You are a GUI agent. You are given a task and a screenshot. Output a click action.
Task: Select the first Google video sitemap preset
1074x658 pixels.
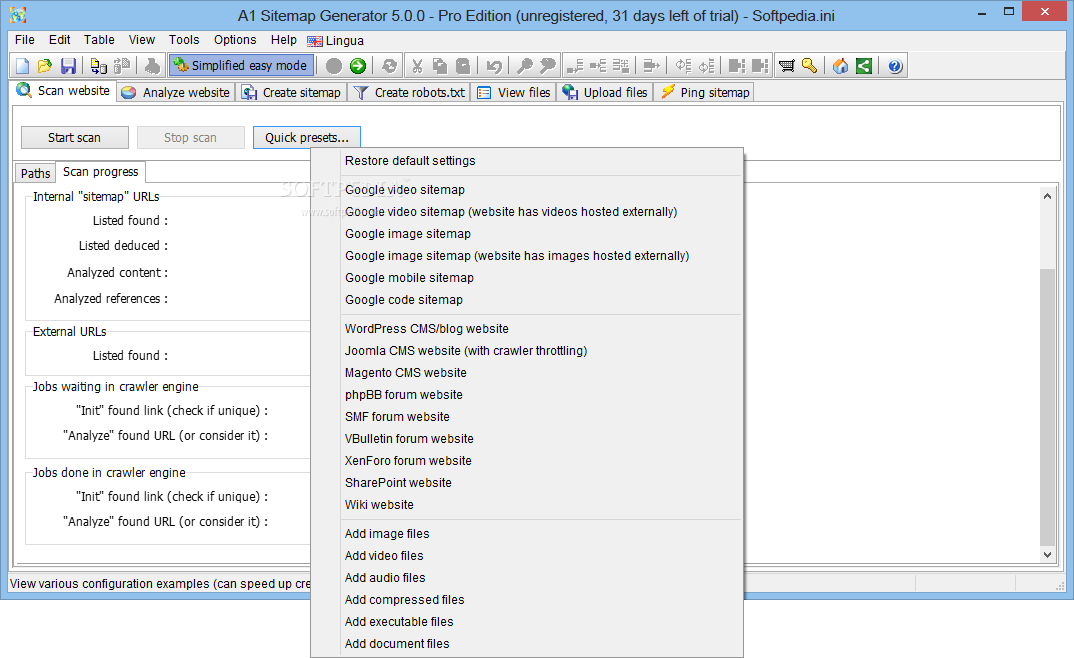405,190
